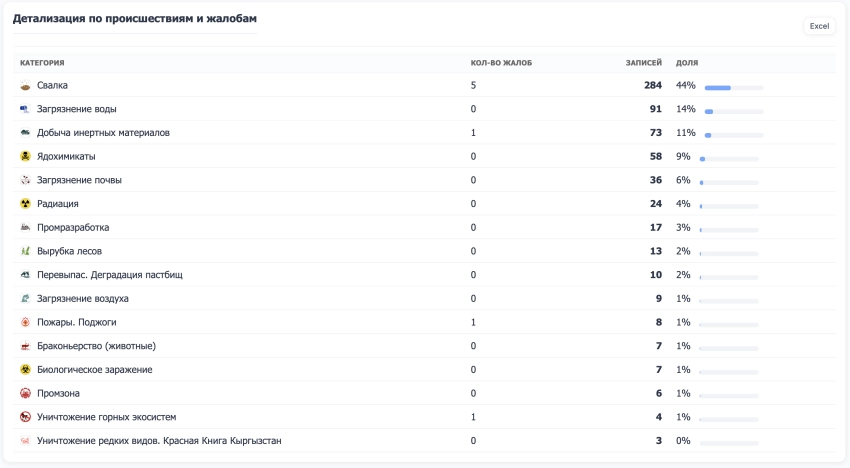
Task: Click the 284 records count for Свалка
Action: (652, 86)
